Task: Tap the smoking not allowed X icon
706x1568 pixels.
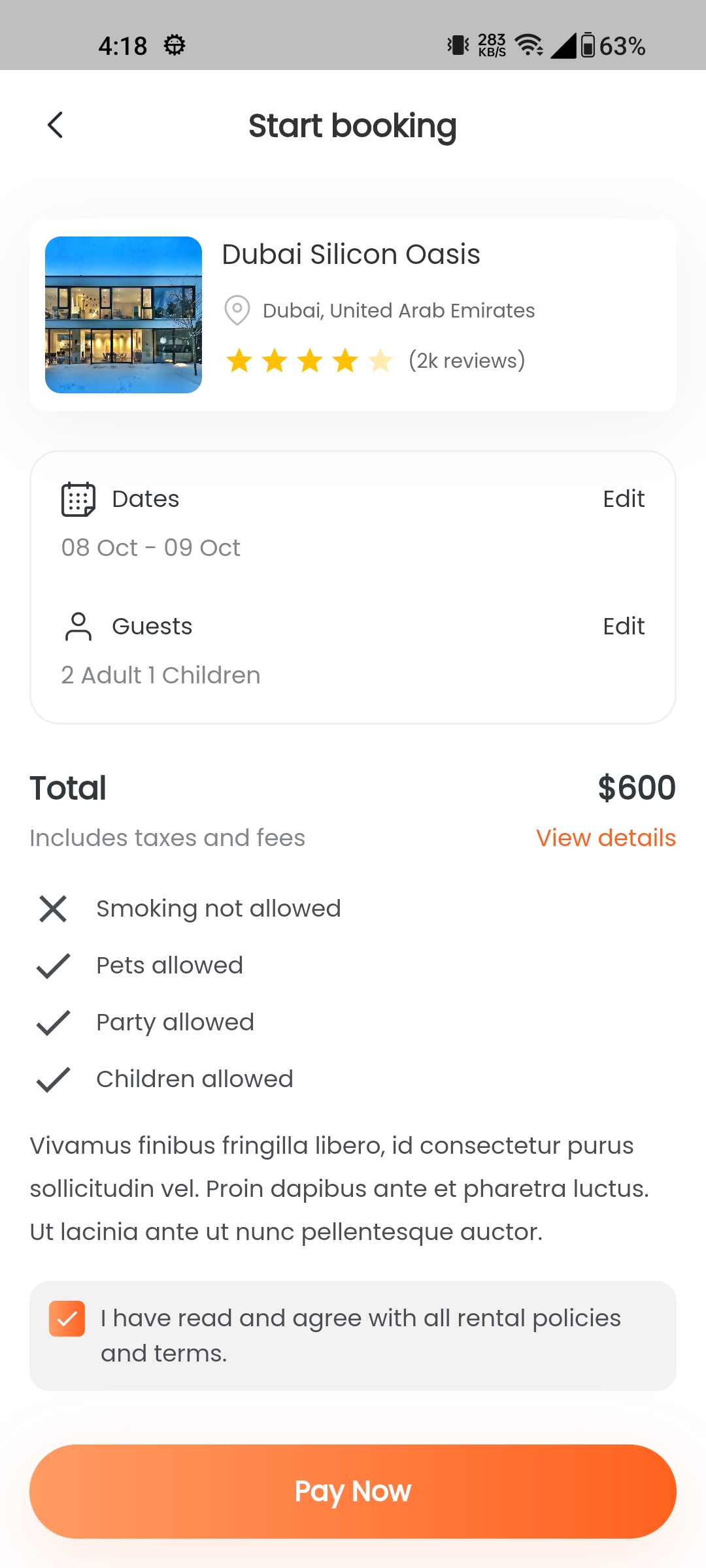Action: coord(53,909)
